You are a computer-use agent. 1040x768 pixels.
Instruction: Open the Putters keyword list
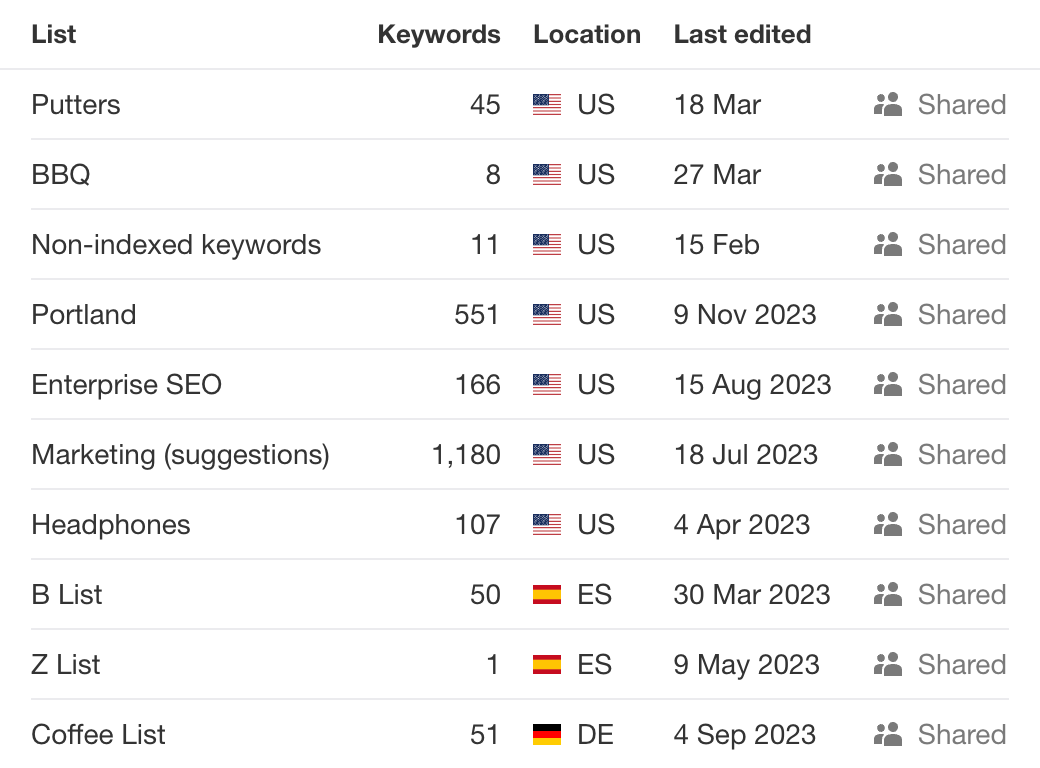click(76, 105)
